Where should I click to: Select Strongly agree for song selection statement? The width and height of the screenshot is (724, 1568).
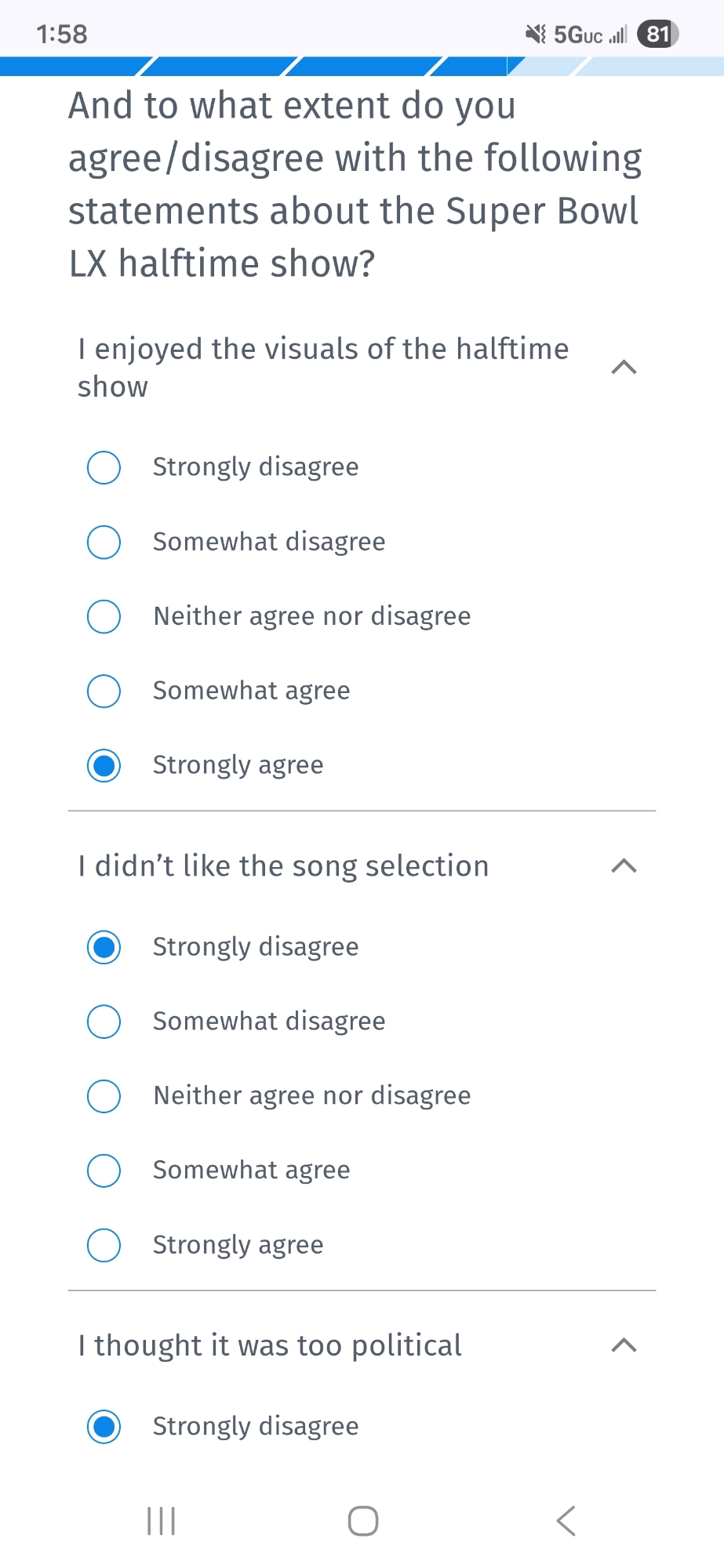click(104, 1245)
